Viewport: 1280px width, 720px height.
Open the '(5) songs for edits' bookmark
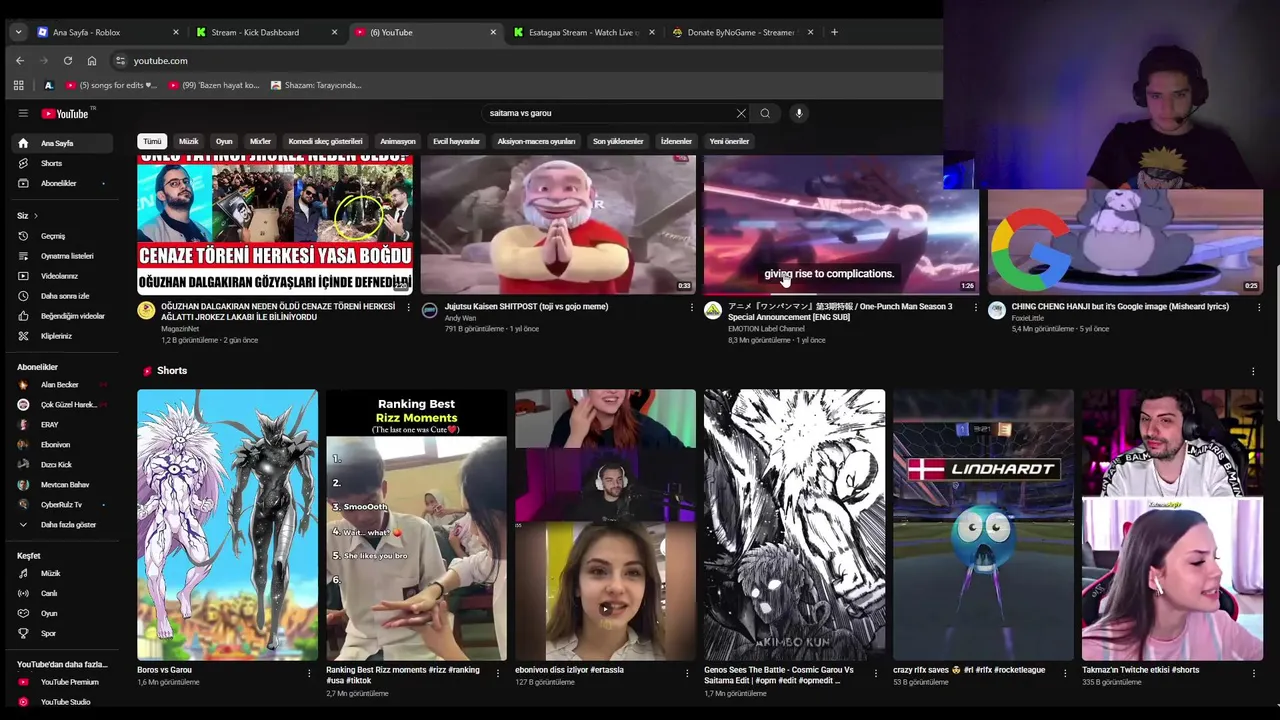(x=111, y=85)
